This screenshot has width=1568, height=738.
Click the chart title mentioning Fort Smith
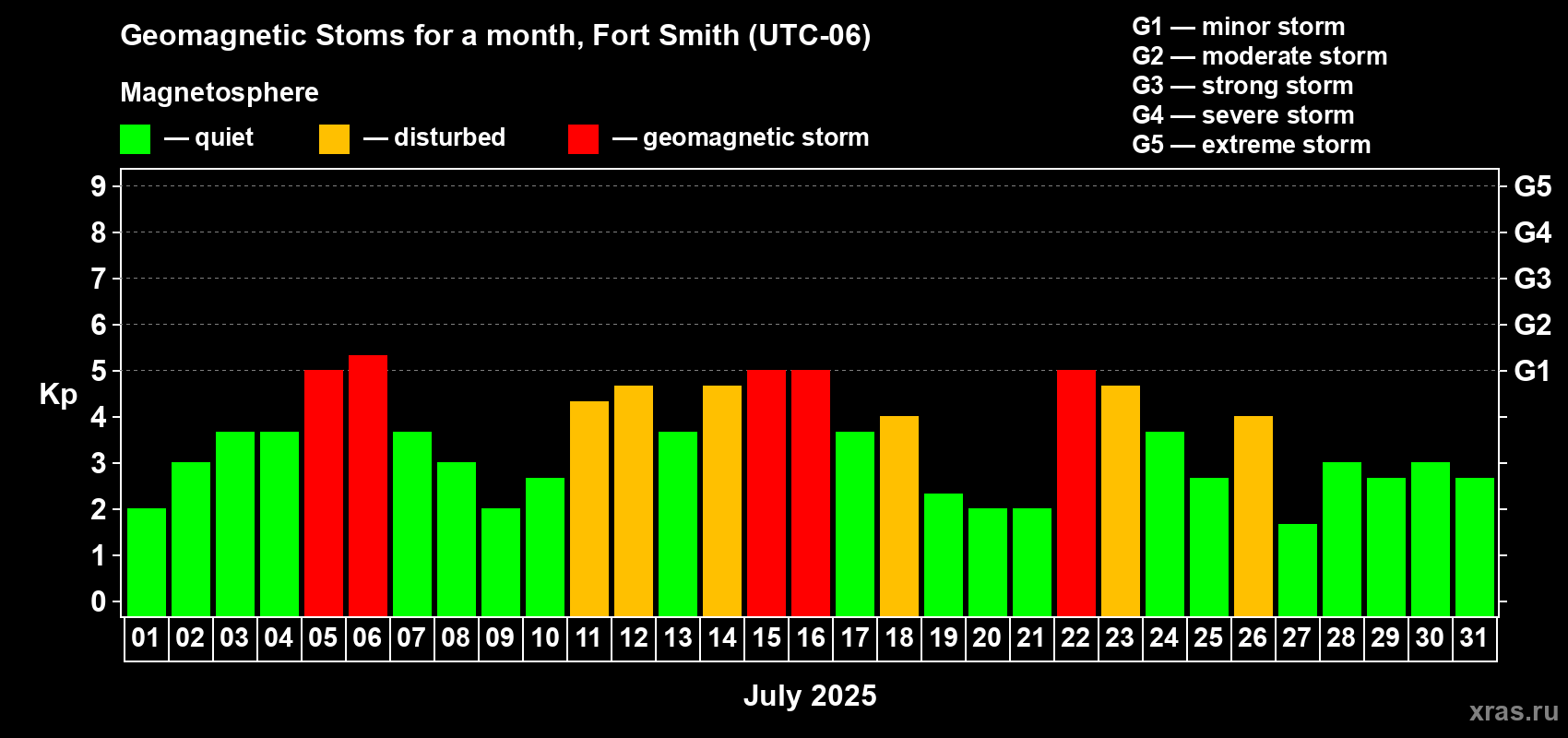coord(495,35)
